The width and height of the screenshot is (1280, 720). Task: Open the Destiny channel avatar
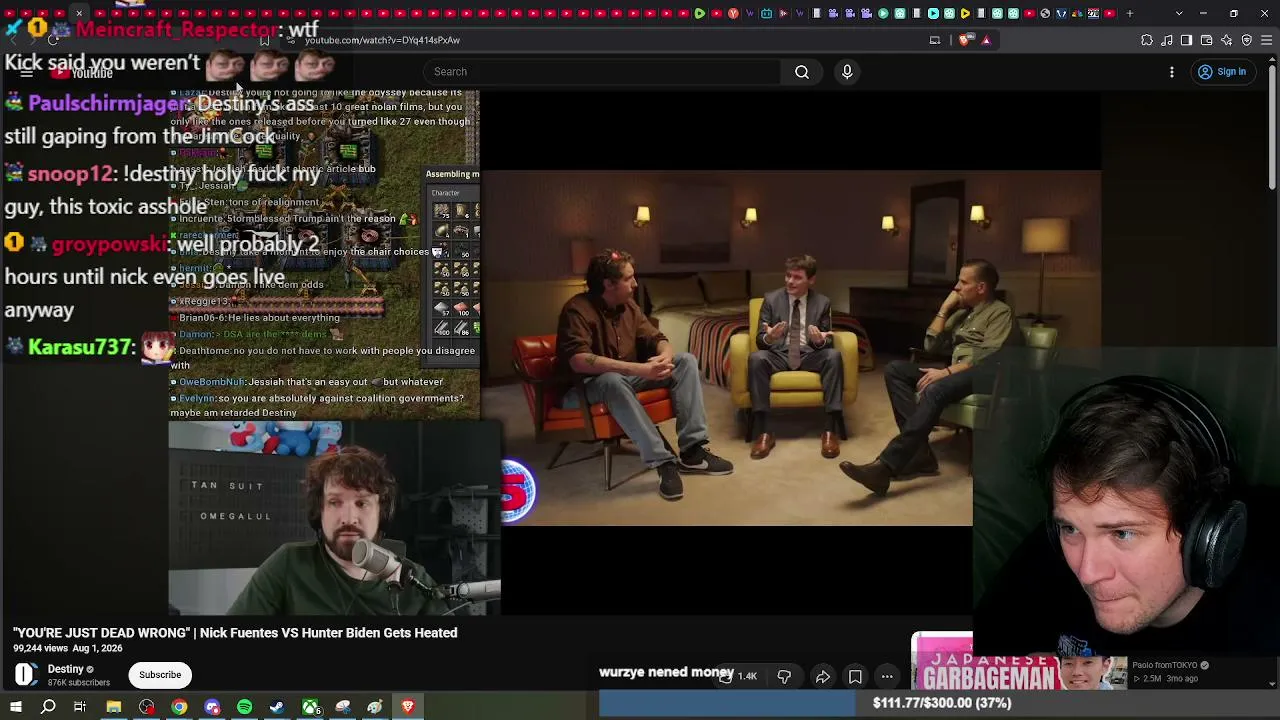pyautogui.click(x=25, y=675)
